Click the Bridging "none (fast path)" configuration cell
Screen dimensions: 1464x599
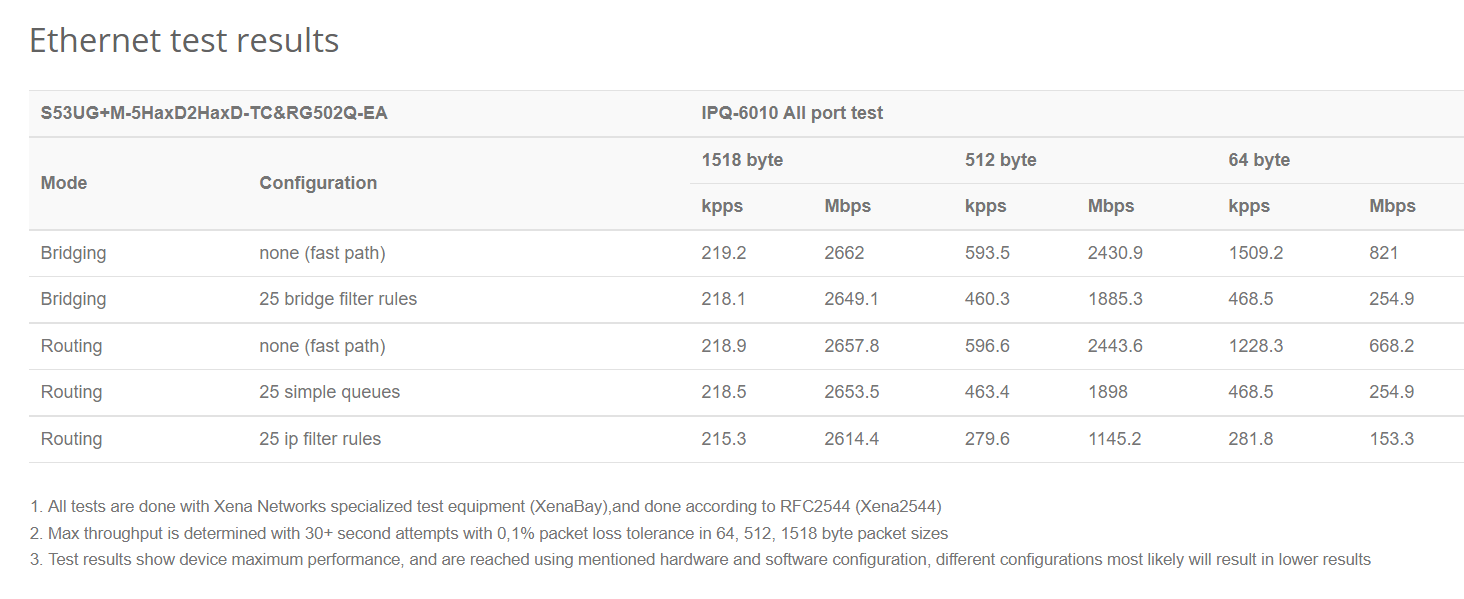pyautogui.click(x=322, y=253)
